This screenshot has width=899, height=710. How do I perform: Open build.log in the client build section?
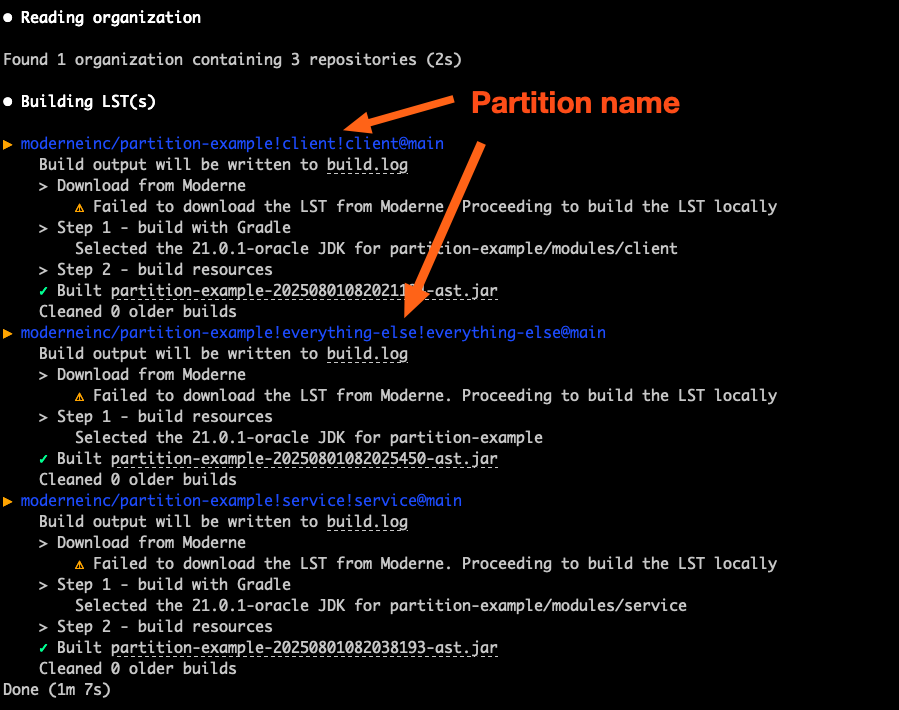point(368,165)
